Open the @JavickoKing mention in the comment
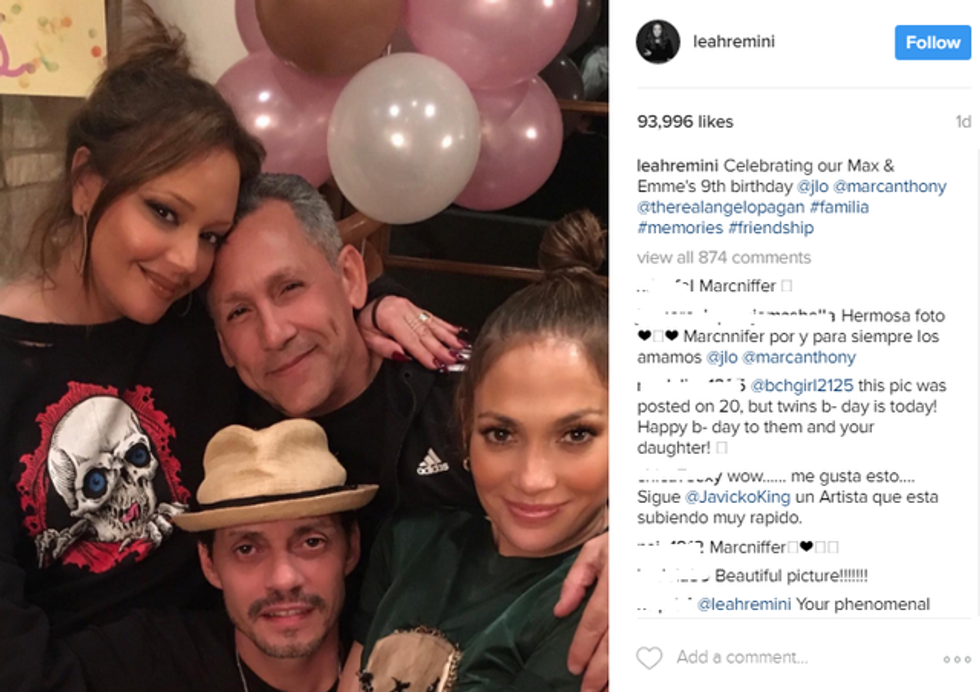The height and width of the screenshot is (692, 980). [x=738, y=497]
